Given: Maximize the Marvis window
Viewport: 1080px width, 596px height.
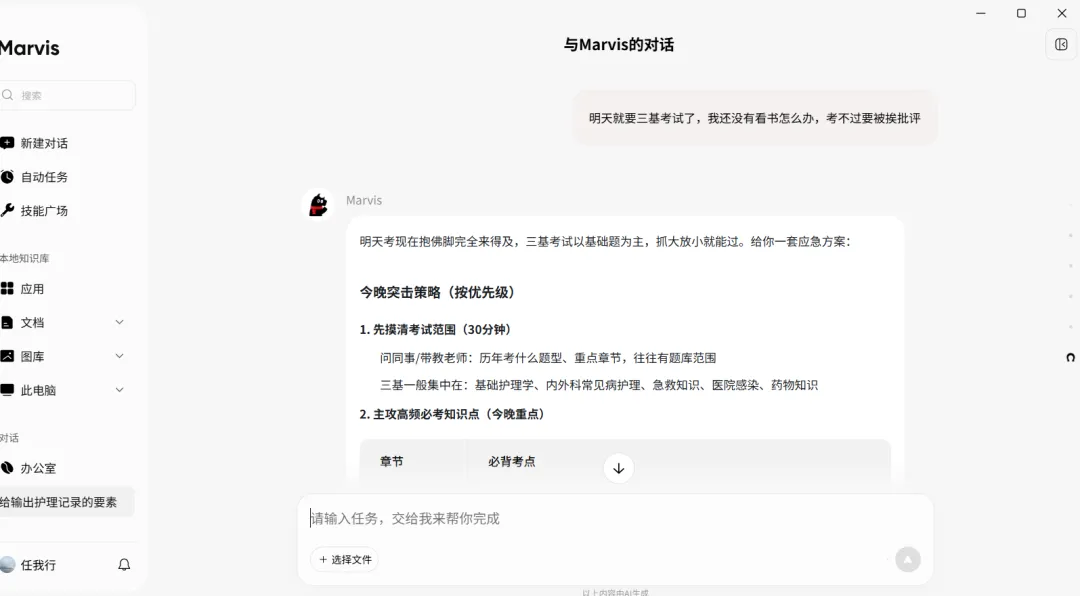Looking at the screenshot, I should [1021, 13].
